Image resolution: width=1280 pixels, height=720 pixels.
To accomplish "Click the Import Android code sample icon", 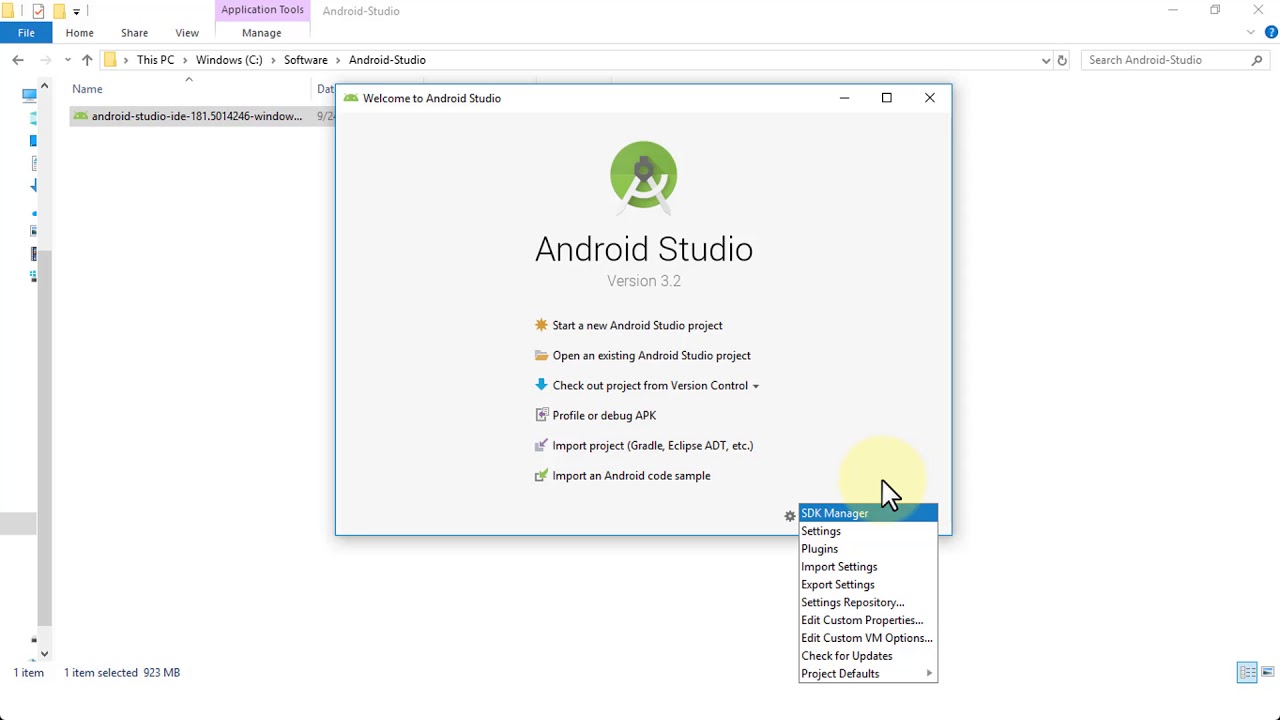I will pyautogui.click(x=541, y=475).
